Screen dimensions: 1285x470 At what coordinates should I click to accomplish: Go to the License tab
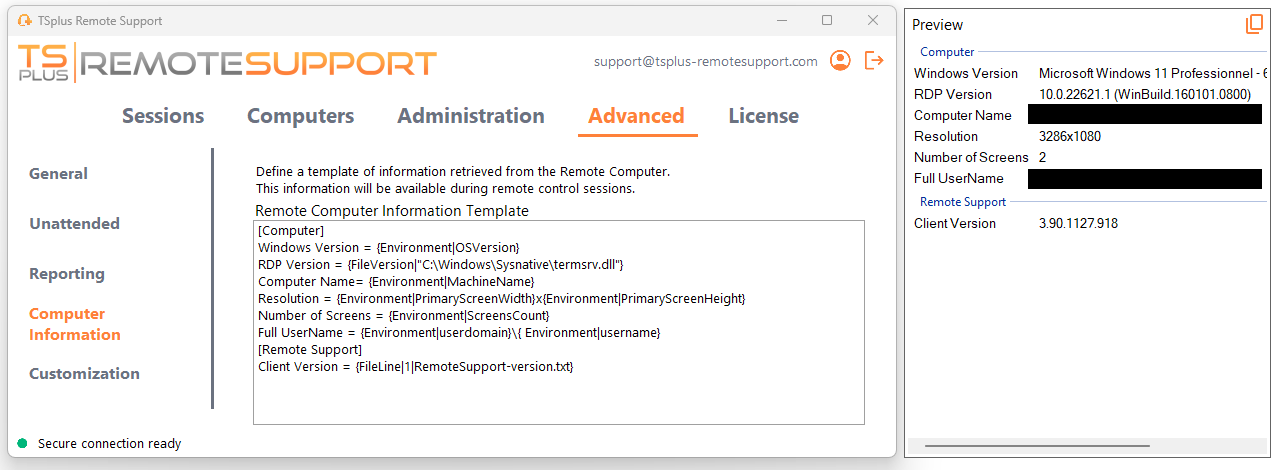(763, 116)
